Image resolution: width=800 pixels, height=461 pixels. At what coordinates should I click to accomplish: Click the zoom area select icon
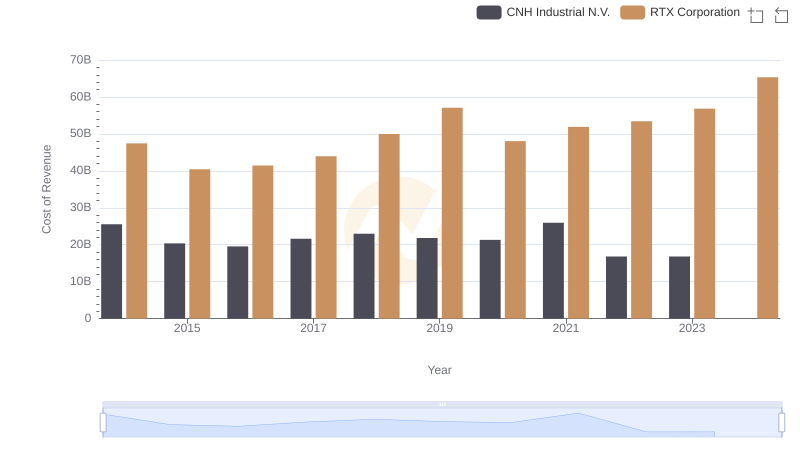(x=756, y=15)
